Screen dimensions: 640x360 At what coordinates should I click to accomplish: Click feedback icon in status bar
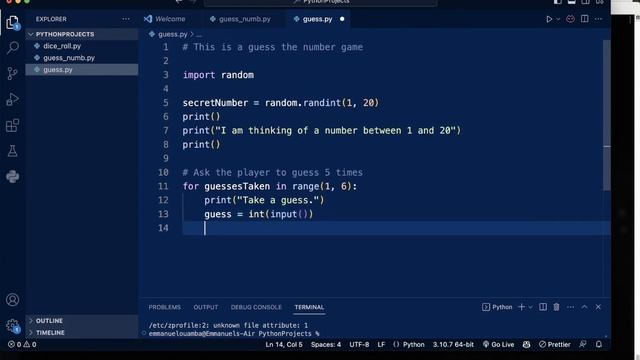tap(583, 344)
